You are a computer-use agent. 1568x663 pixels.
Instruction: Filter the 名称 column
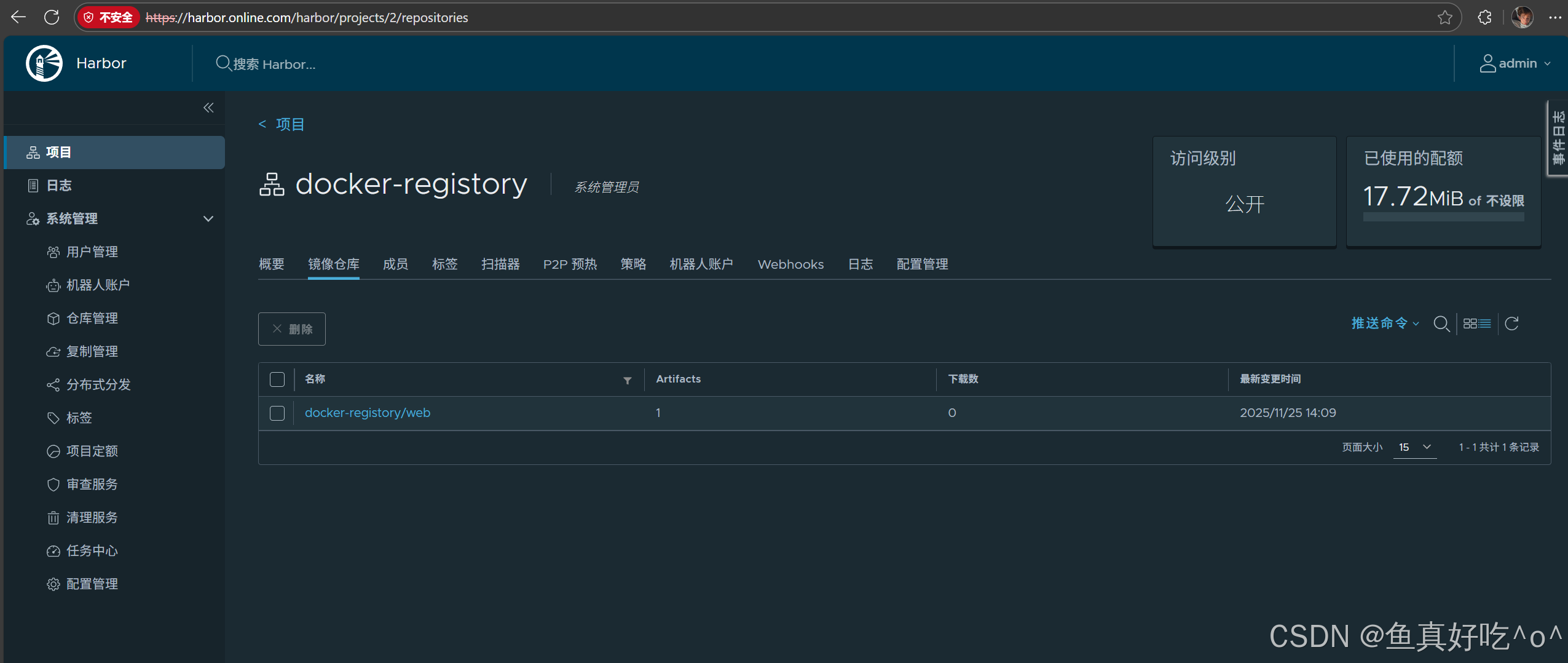(x=627, y=380)
